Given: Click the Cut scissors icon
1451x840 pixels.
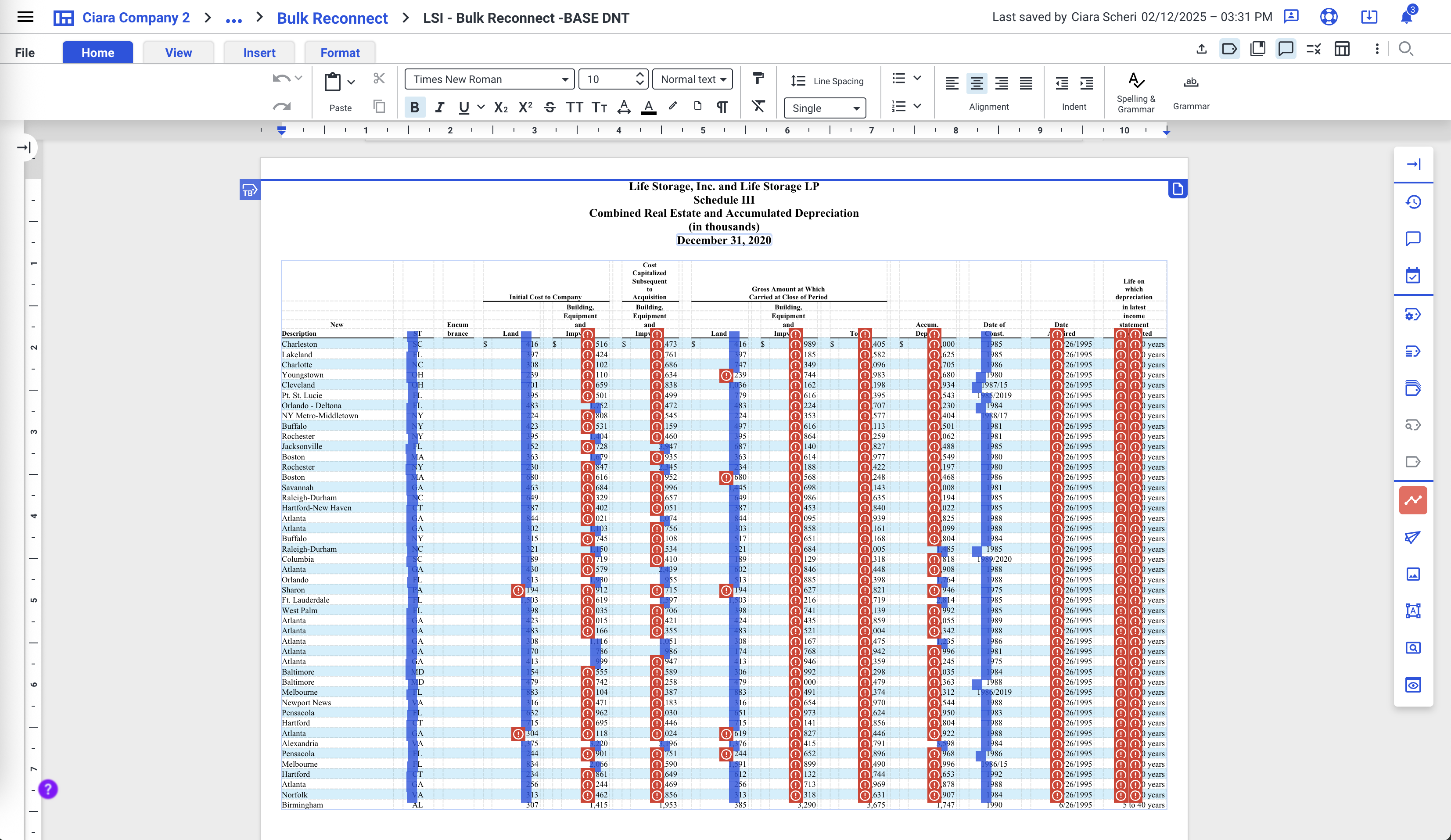Looking at the screenshot, I should coord(378,78).
